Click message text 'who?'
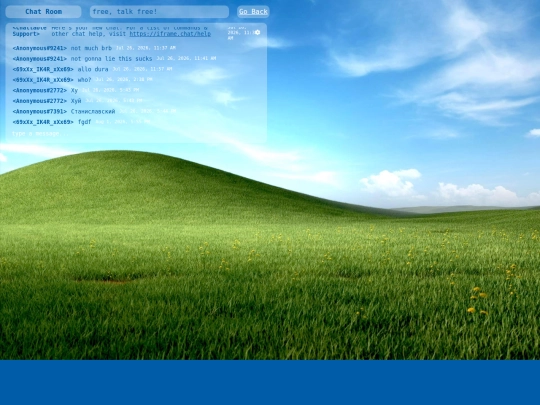This screenshot has width=540, height=405. 84,80
